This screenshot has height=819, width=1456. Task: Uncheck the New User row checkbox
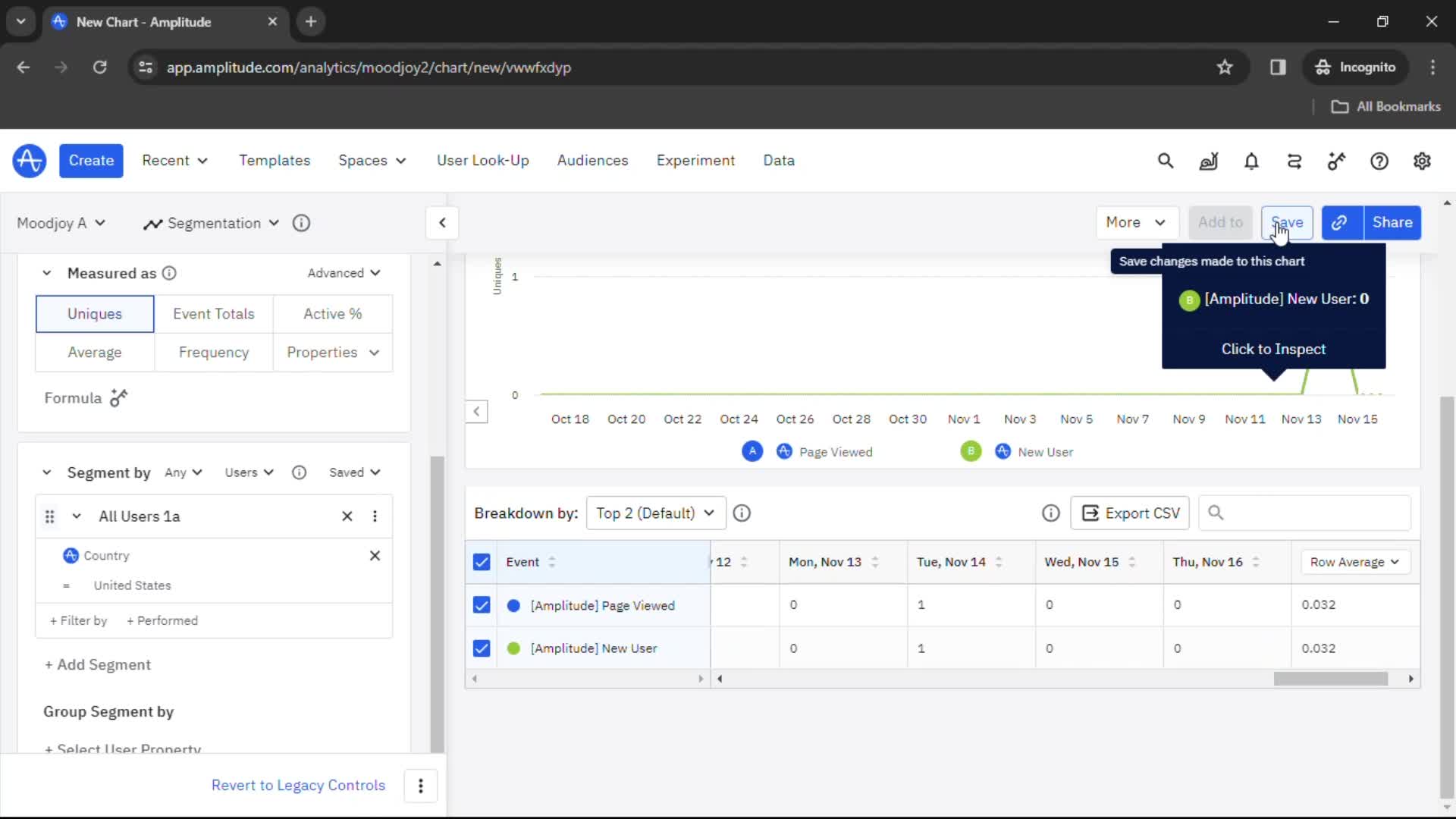(482, 648)
